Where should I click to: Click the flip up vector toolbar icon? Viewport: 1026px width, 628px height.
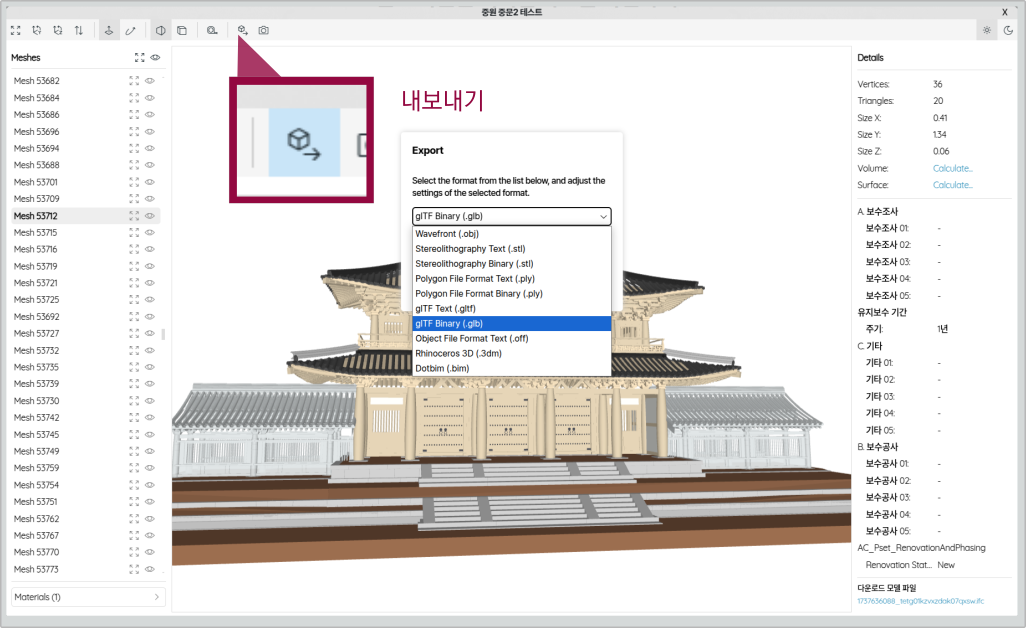pos(79,31)
